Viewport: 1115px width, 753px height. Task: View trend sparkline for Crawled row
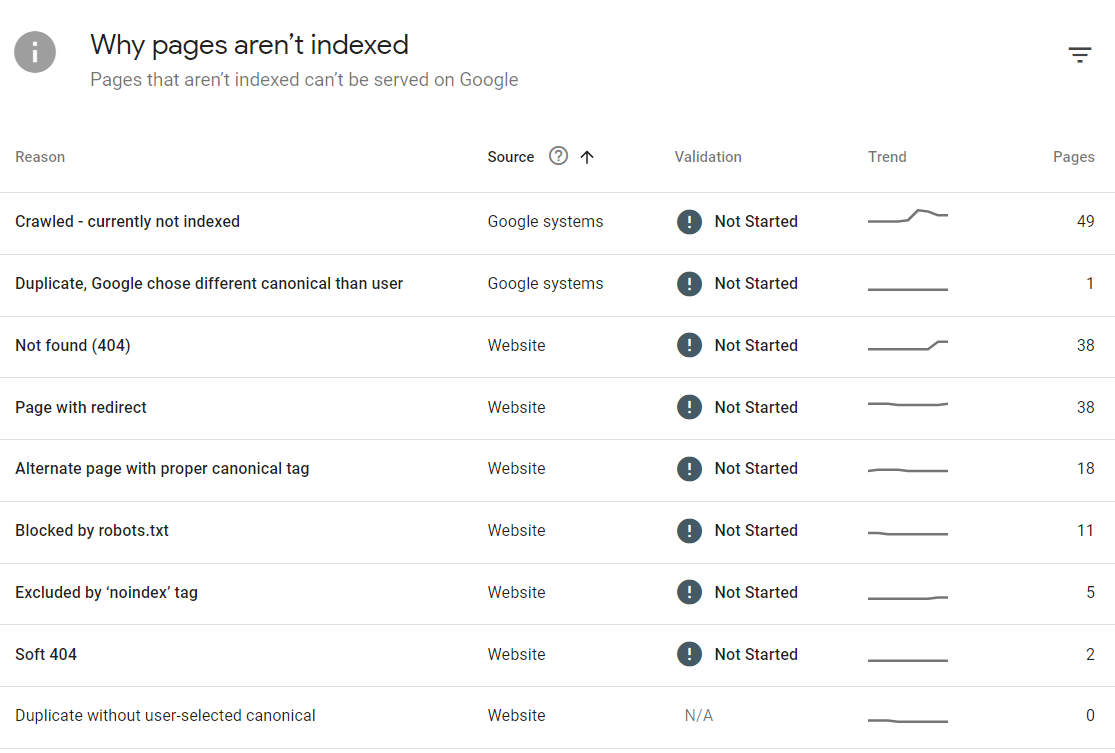pos(907,217)
